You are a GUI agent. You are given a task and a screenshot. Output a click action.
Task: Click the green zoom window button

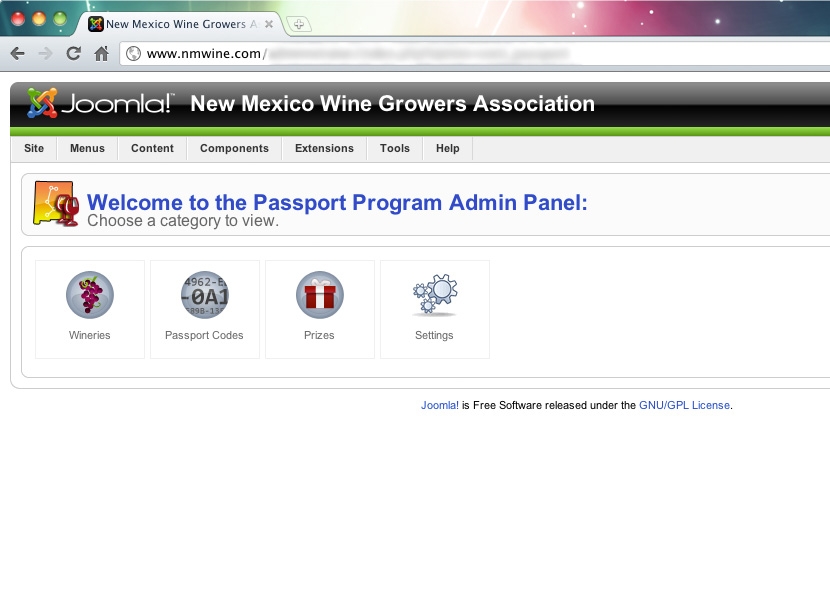point(60,19)
